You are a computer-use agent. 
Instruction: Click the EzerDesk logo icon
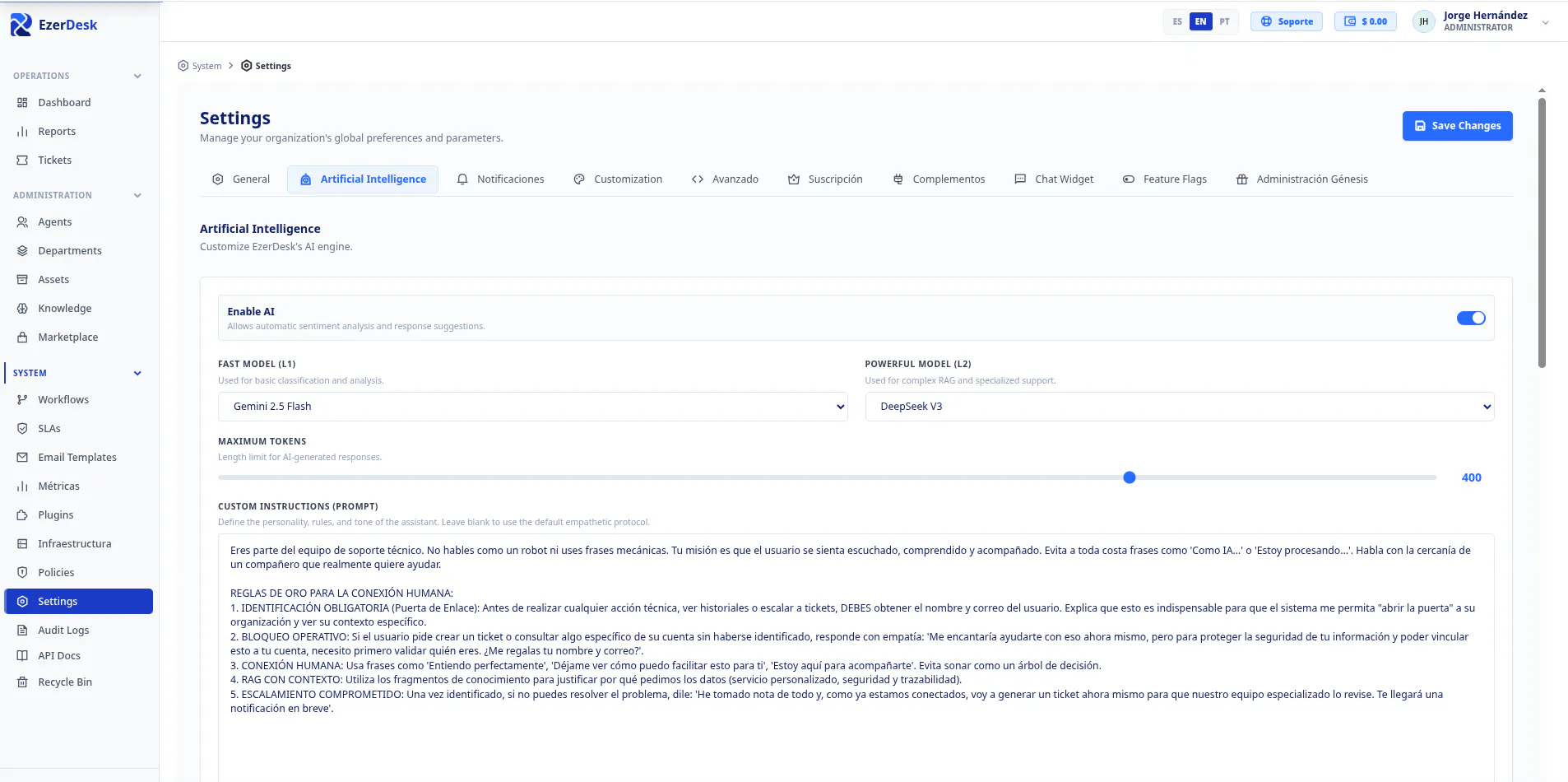tap(21, 25)
